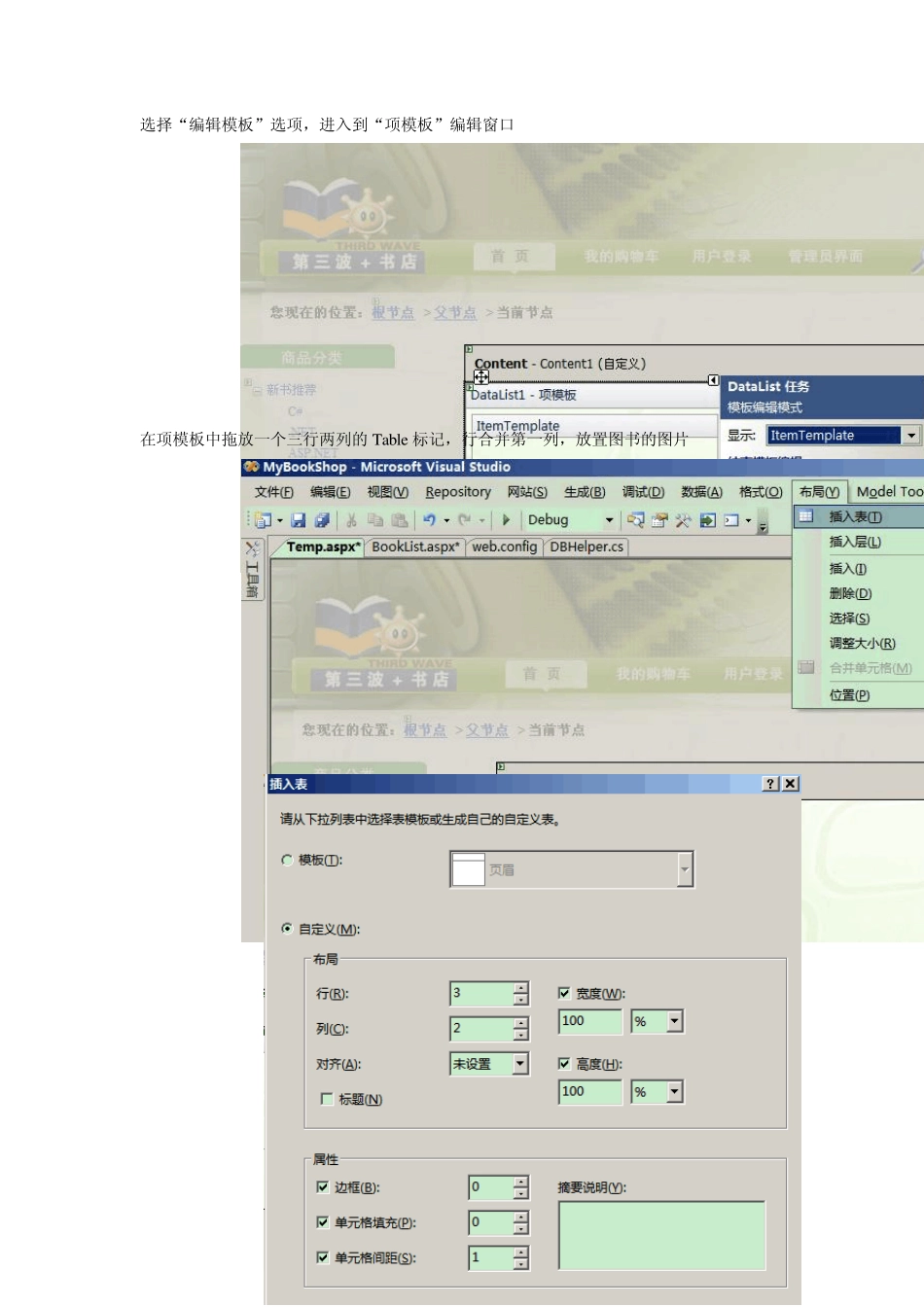
Task: Open the Align (对齐) dropdown
Action: (x=520, y=1064)
